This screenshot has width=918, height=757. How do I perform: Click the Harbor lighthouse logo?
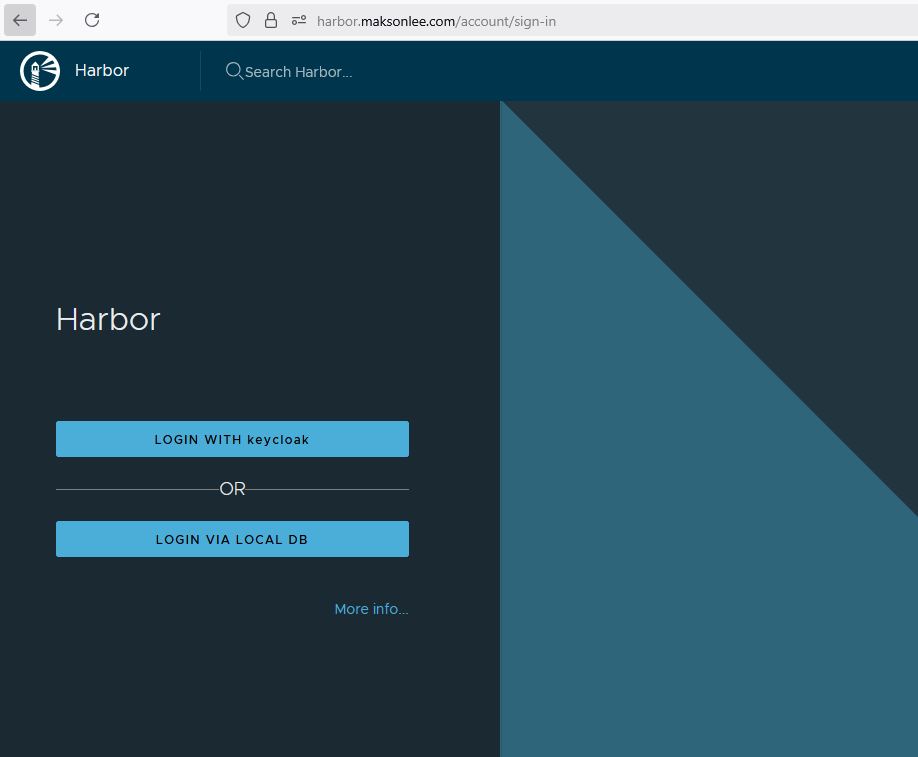click(40, 71)
